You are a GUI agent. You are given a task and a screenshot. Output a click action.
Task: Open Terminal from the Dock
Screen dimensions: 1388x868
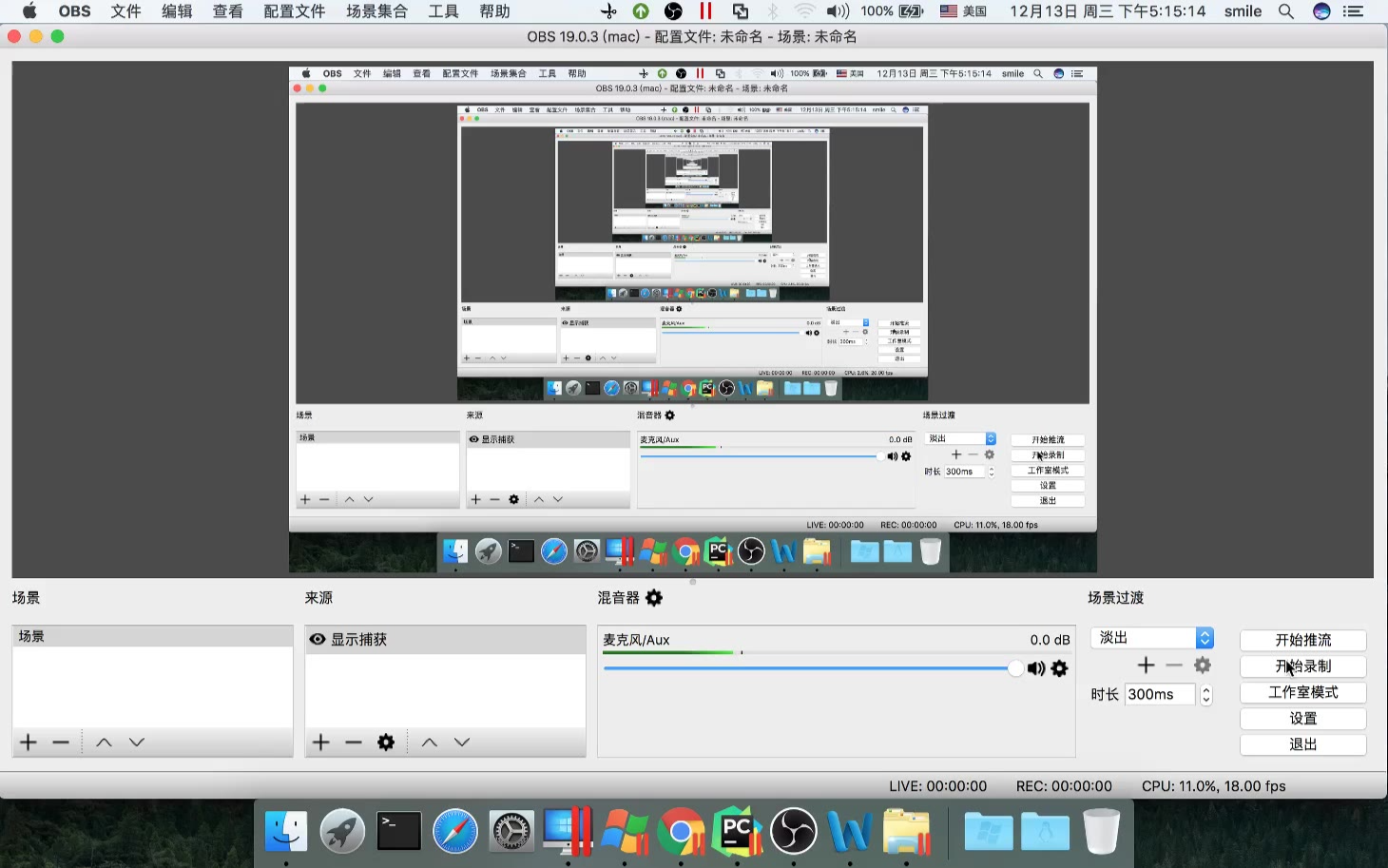[x=399, y=832]
